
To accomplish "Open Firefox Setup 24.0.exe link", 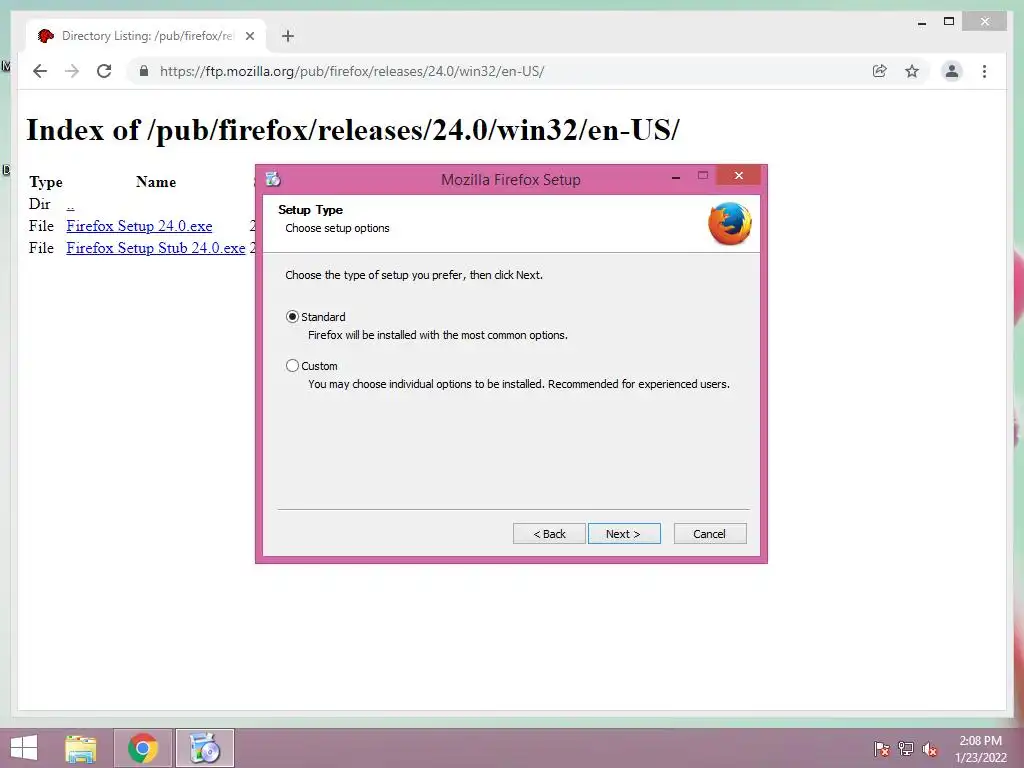I will point(139,226).
